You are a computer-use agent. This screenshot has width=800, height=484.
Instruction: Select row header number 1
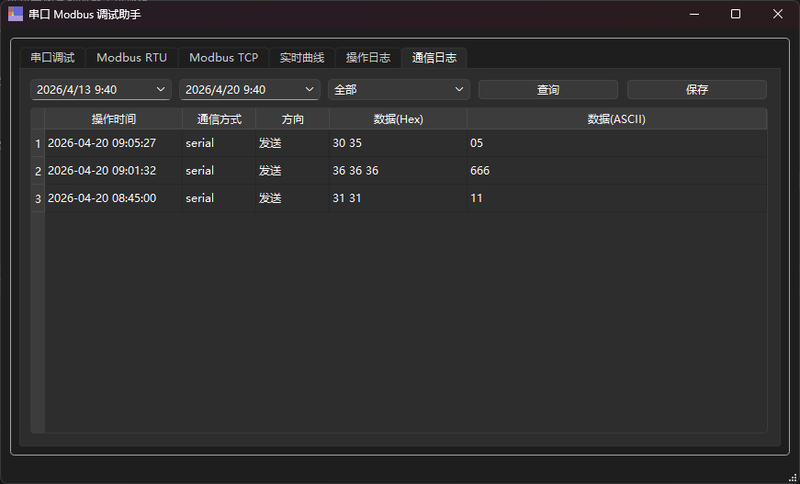38,143
